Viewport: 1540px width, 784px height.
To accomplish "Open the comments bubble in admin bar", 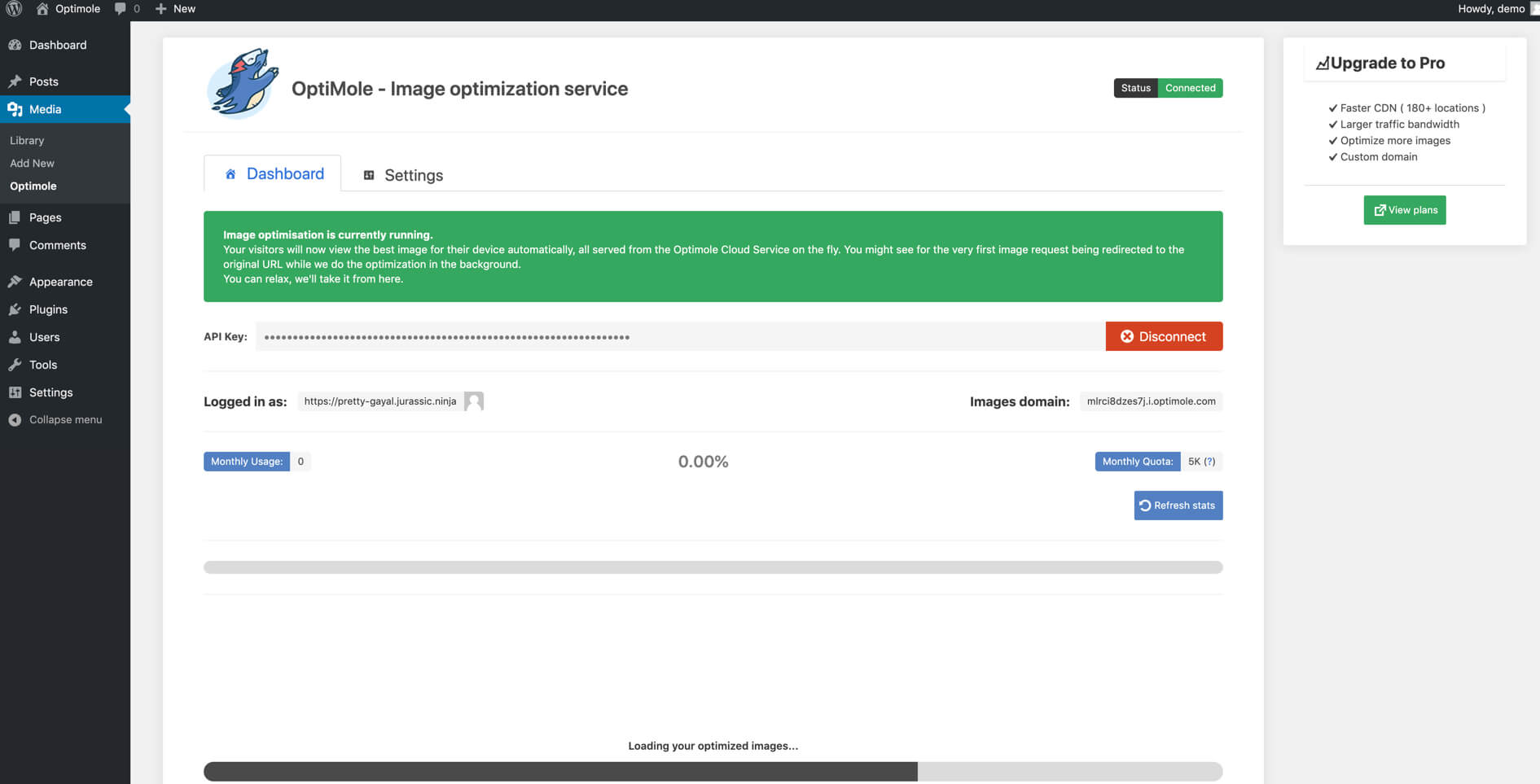I will 121,9.
